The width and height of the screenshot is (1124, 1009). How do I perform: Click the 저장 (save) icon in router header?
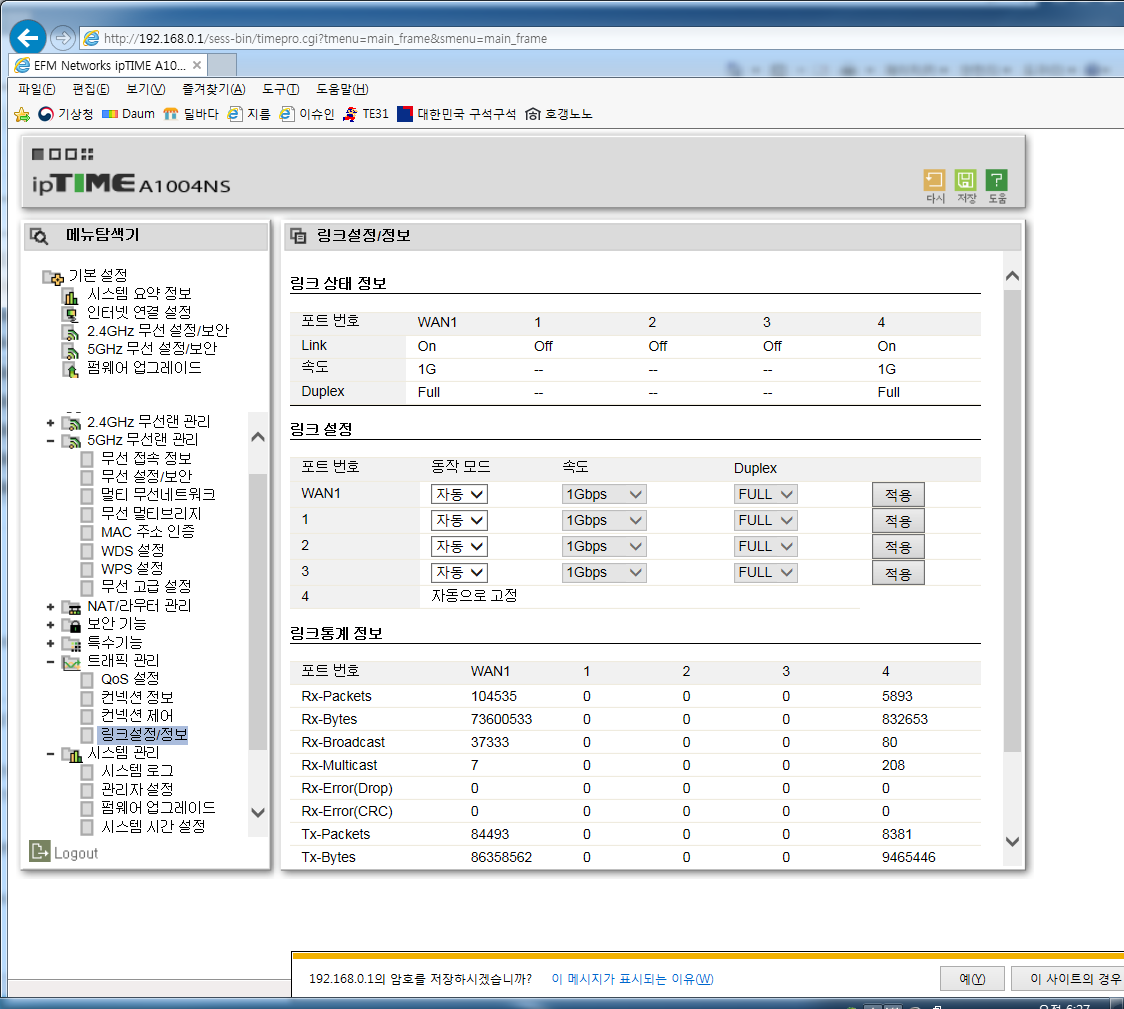coord(966,180)
